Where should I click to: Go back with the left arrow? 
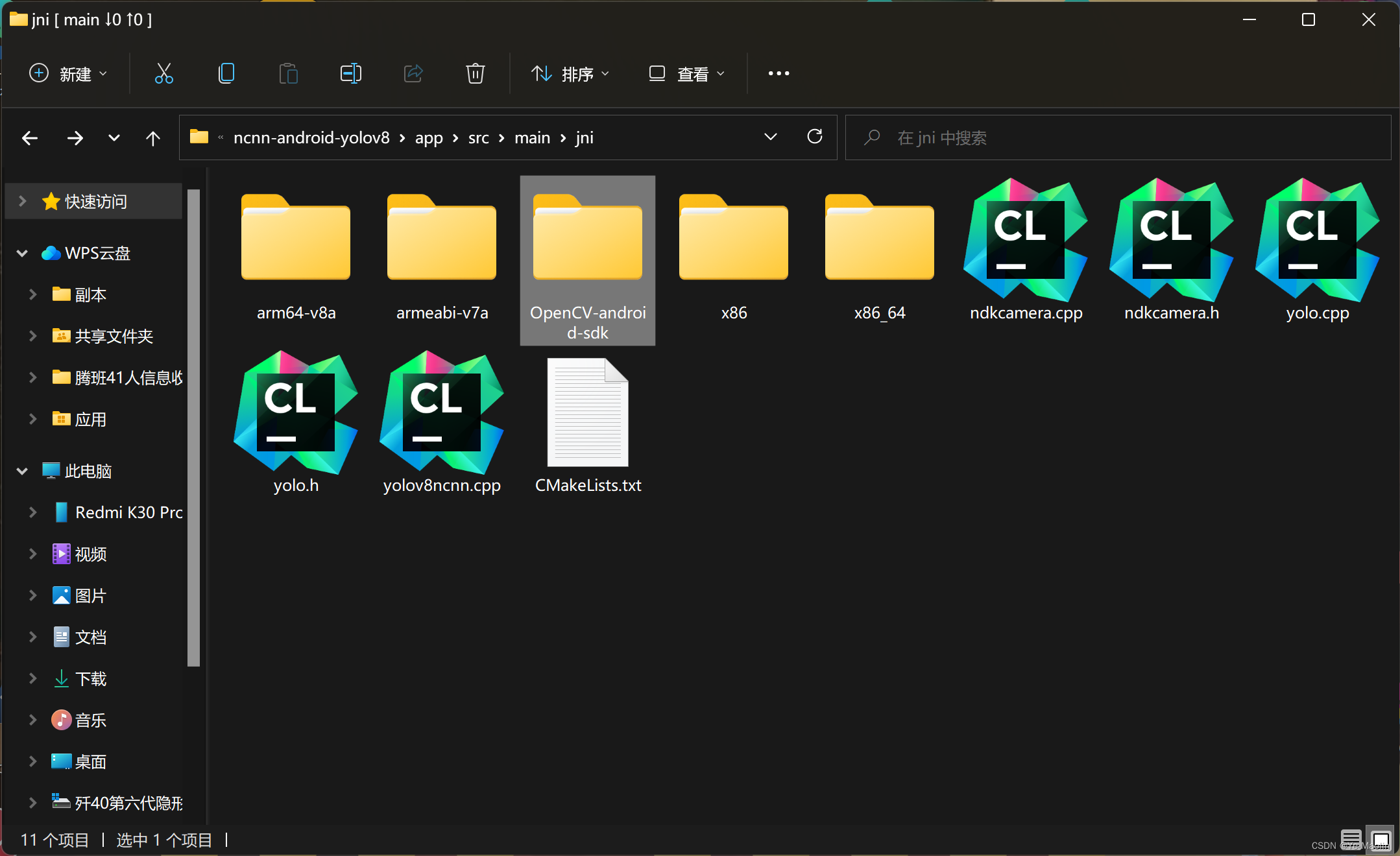coord(30,137)
